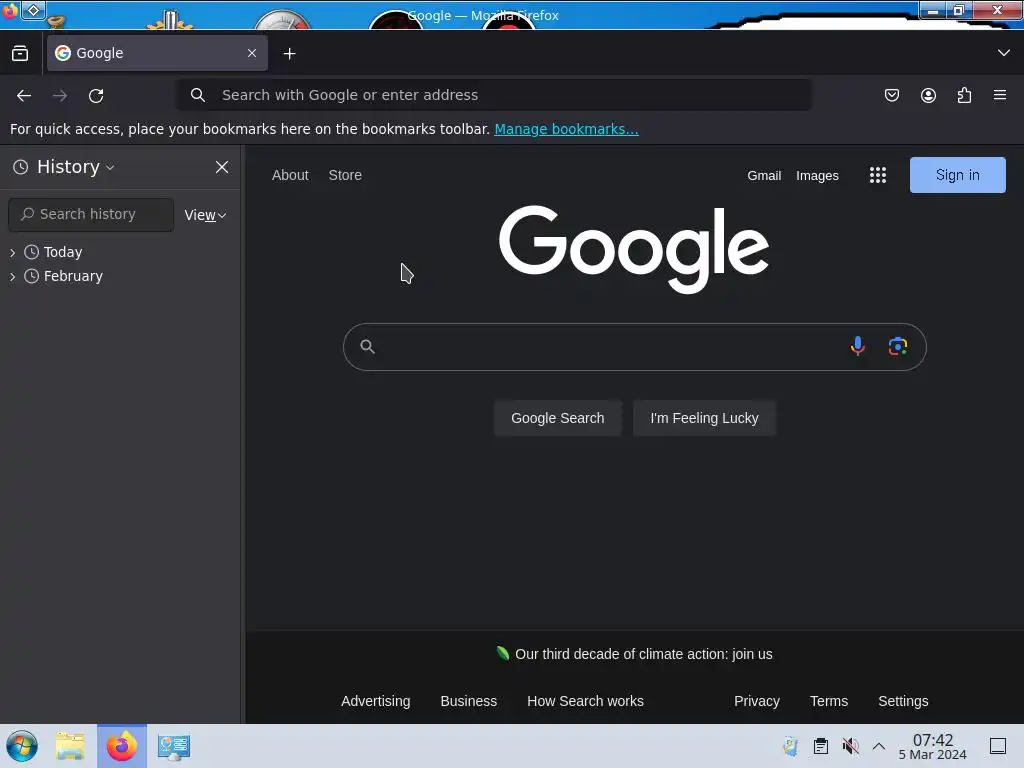1024x768 pixels.
Task: Open Gmail link
Action: click(764, 176)
